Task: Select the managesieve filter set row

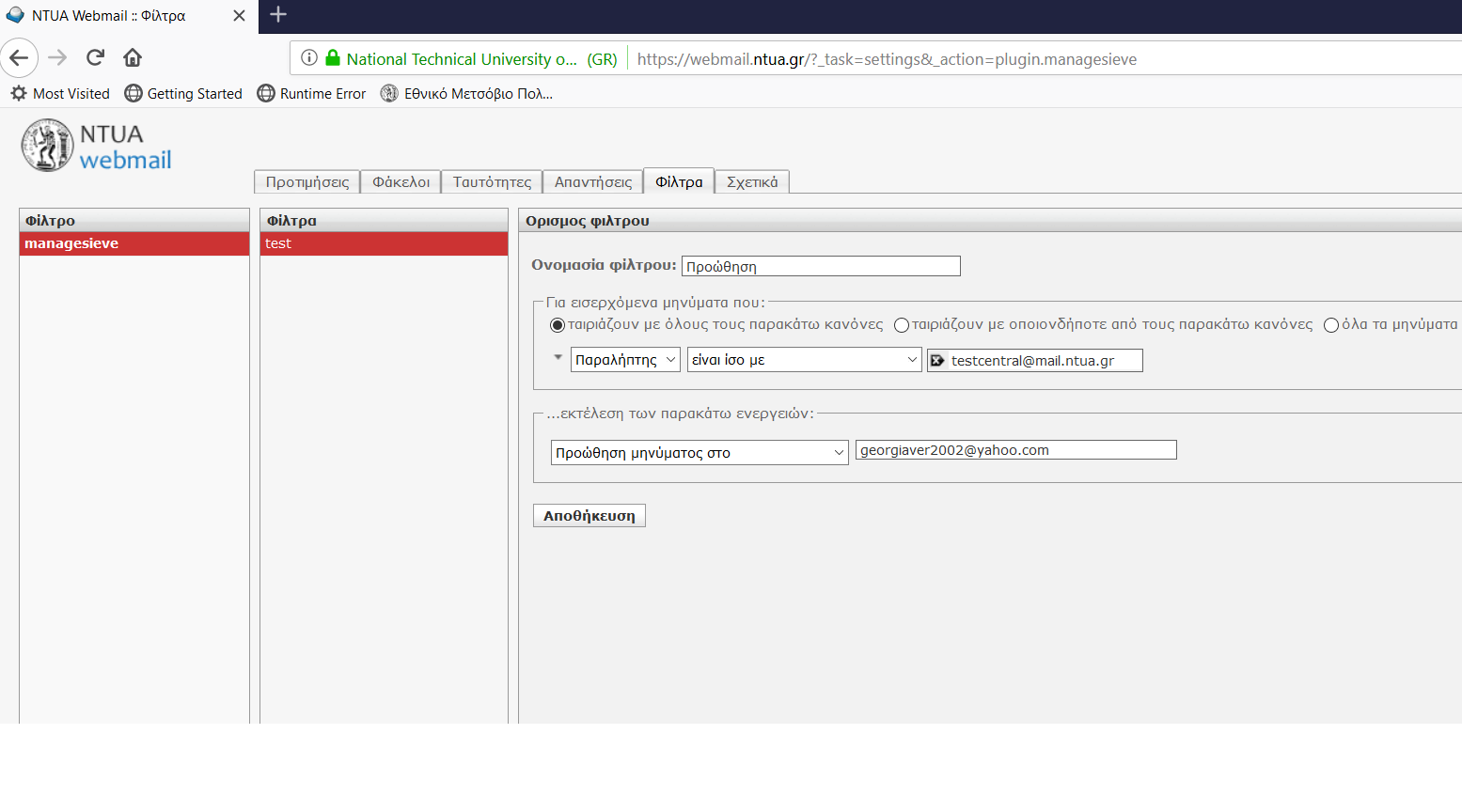Action: 134,243
